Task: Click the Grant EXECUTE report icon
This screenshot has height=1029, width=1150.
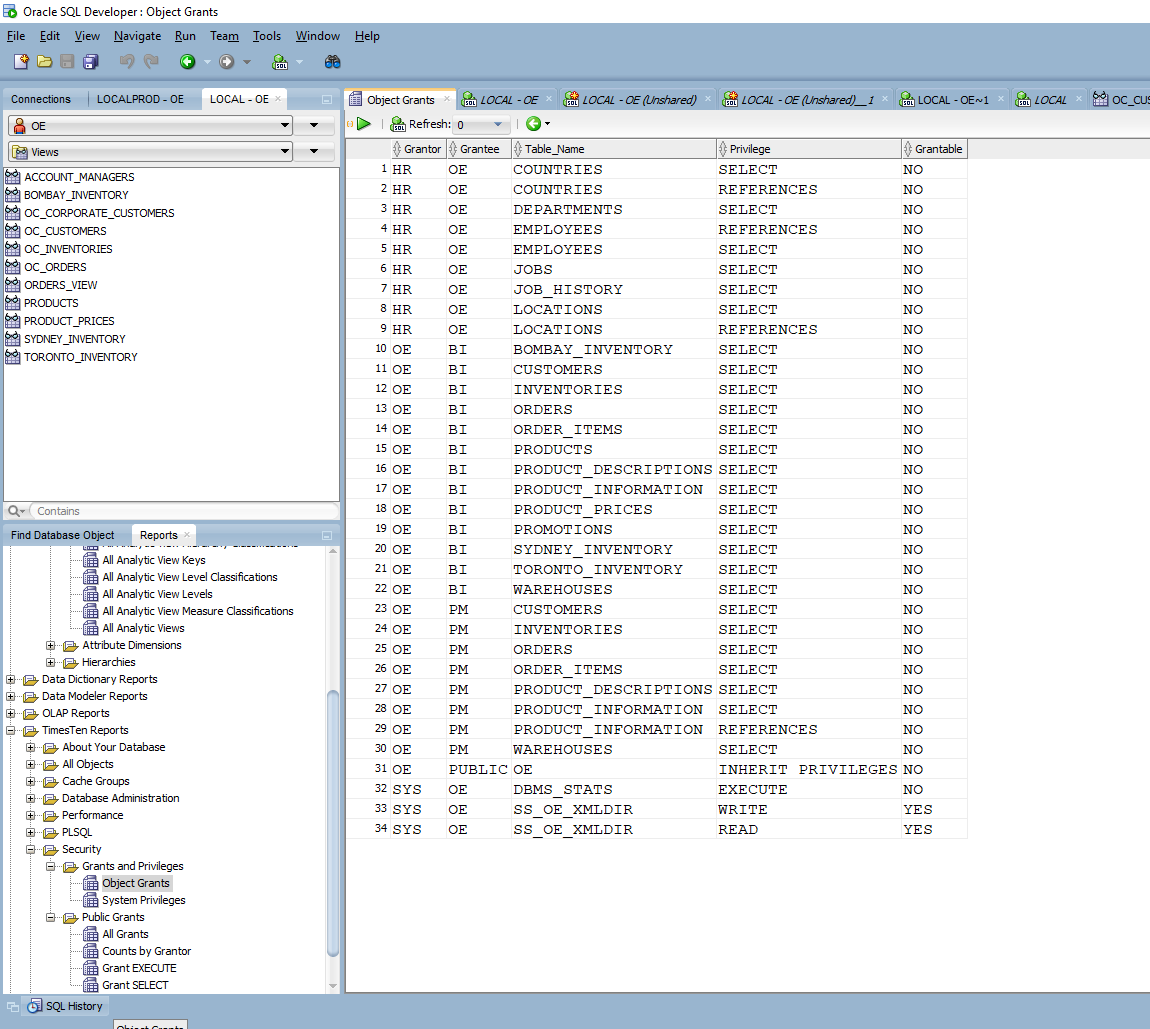Action: pos(90,968)
